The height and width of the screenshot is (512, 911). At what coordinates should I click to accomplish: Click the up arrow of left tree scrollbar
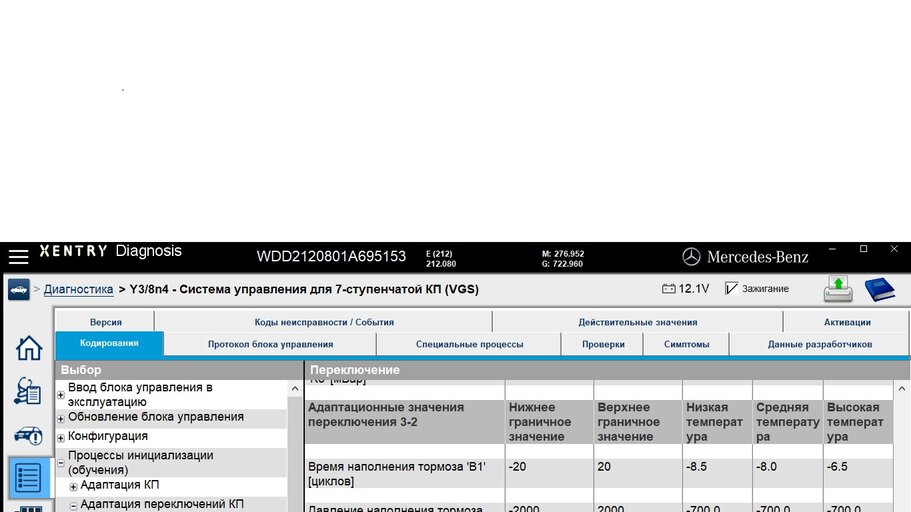pos(295,389)
